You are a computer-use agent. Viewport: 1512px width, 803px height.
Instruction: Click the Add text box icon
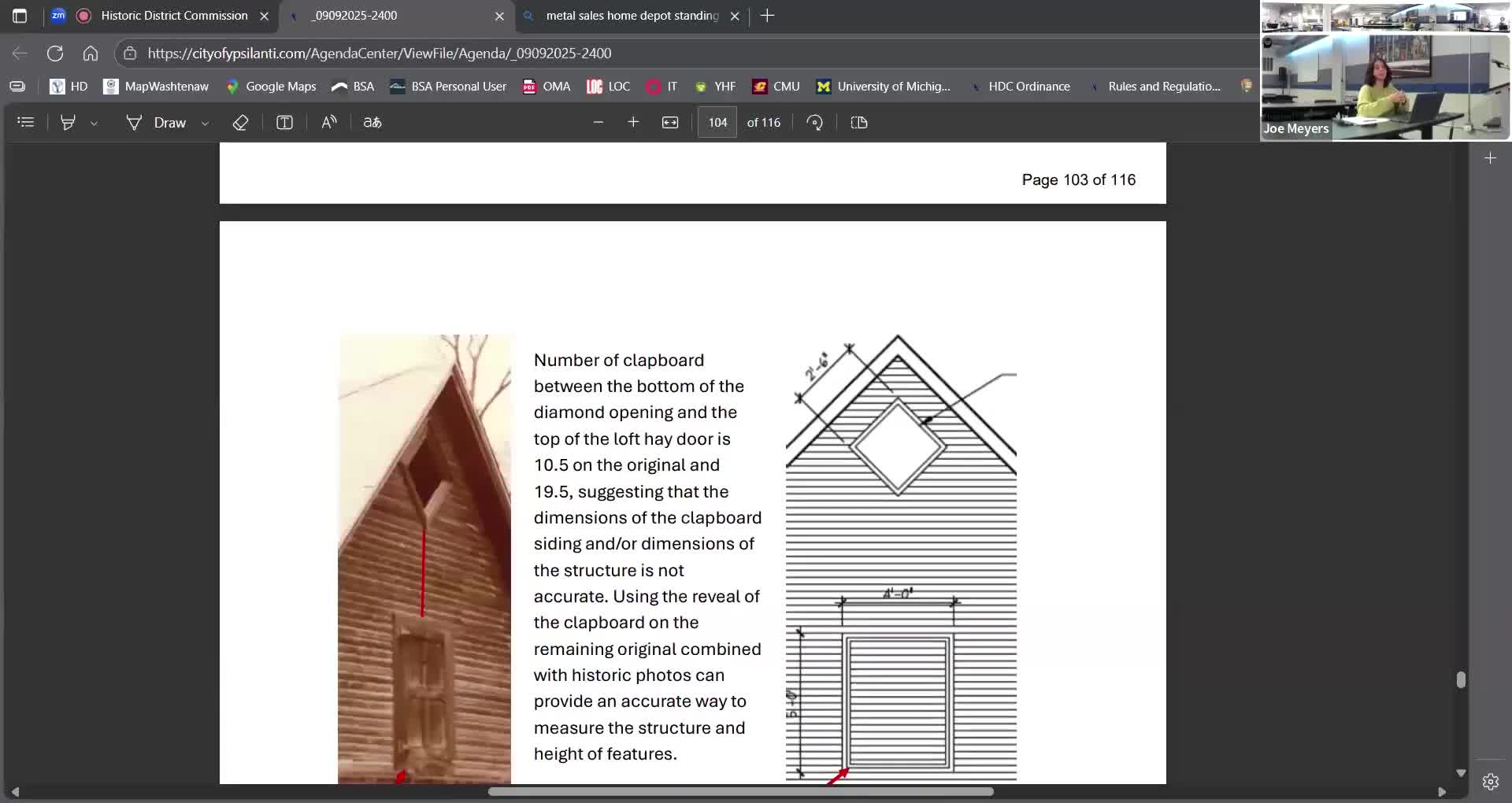point(284,122)
